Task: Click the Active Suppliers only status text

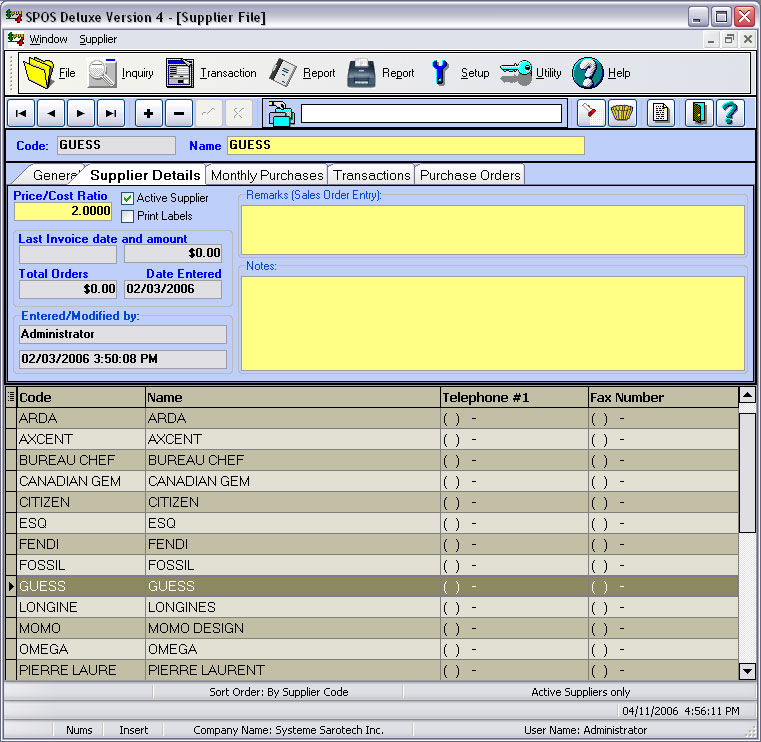Action: tap(580, 692)
